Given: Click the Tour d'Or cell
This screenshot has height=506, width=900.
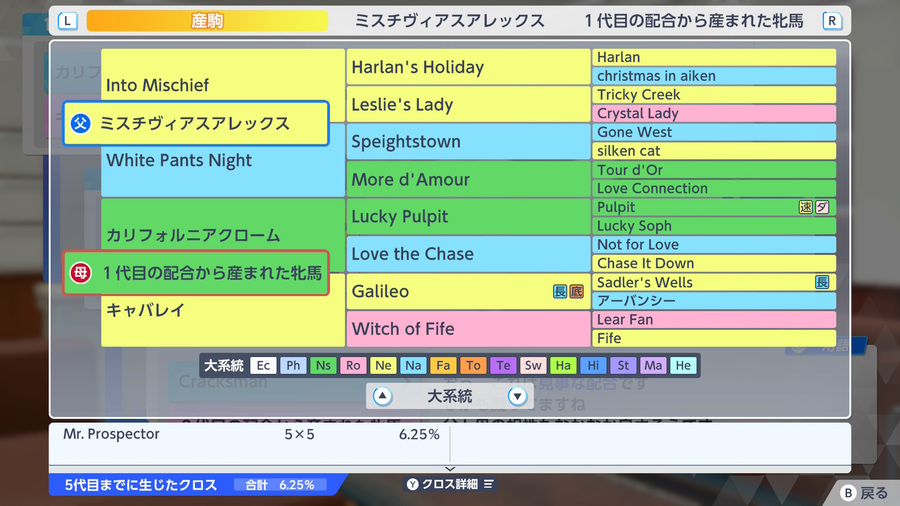Looking at the screenshot, I should 714,170.
